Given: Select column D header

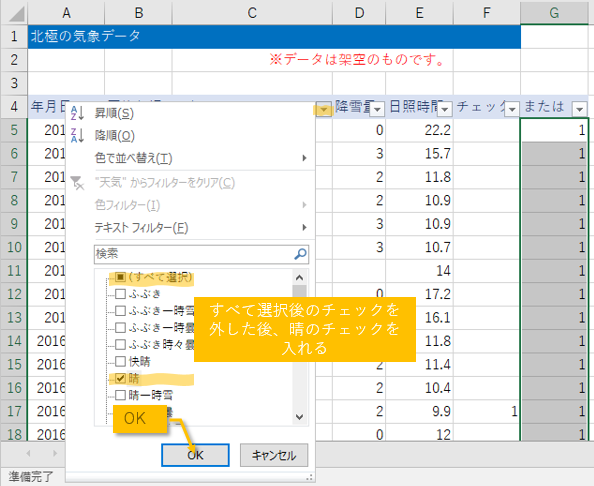Looking at the screenshot, I should 359,13.
